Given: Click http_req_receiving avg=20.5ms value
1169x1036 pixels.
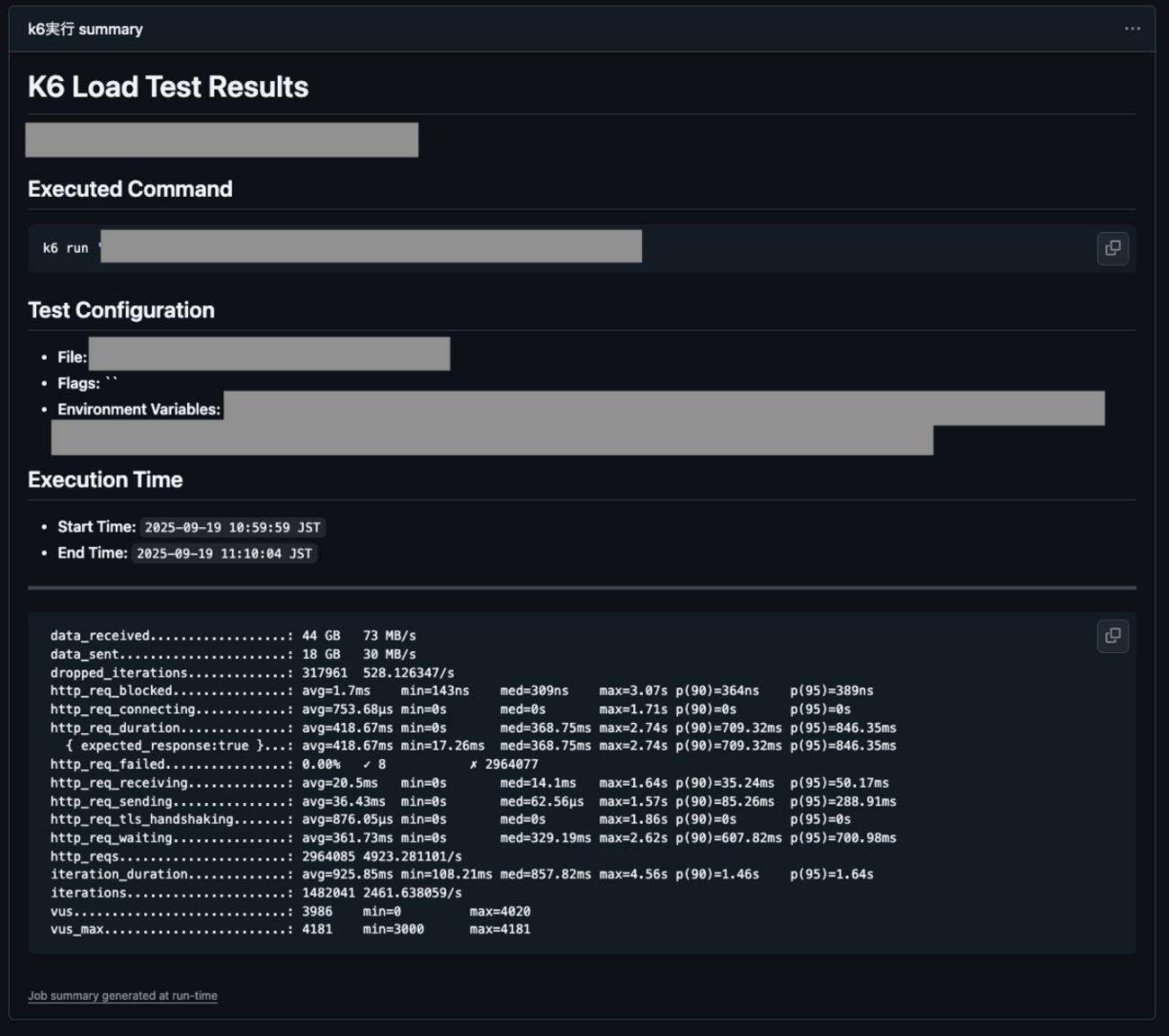Looking at the screenshot, I should (340, 782).
